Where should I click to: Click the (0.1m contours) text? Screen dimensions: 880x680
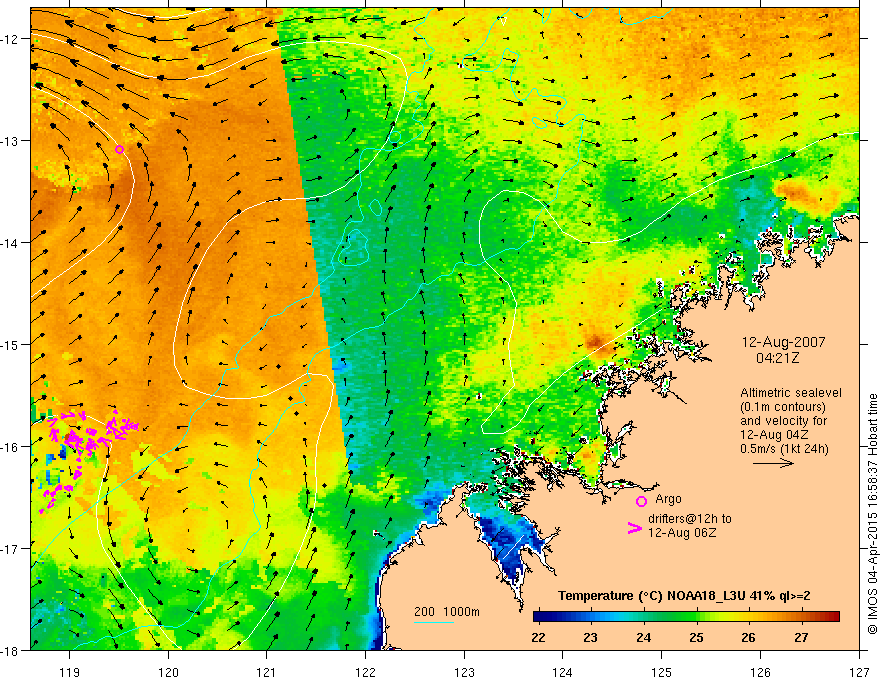[783, 407]
